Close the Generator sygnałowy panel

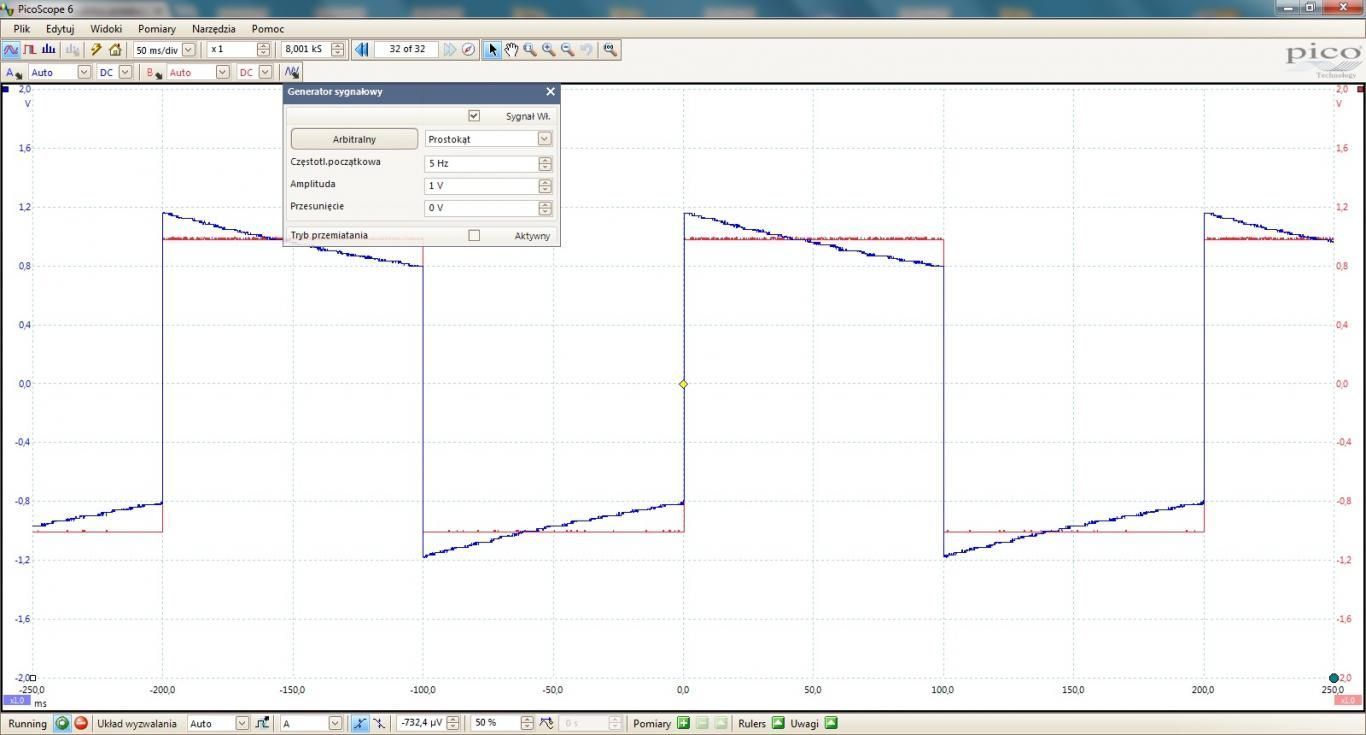point(550,91)
